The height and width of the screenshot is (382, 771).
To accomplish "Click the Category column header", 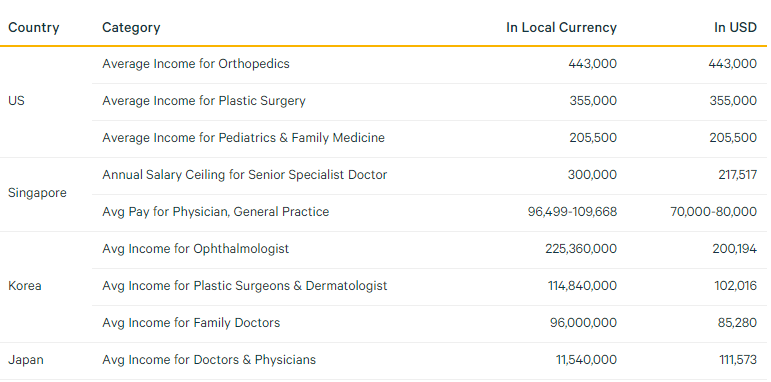I will pos(131,28).
